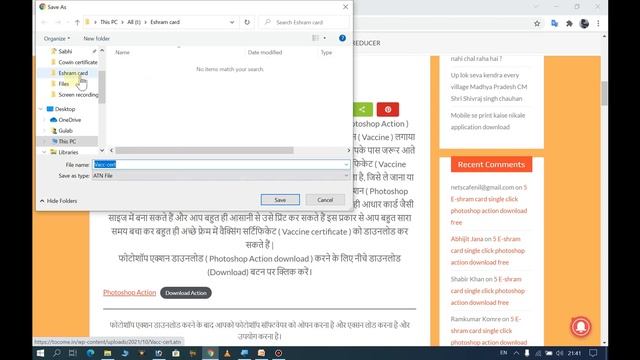Image resolution: width=640 pixels, height=360 pixels.
Task: Open 'Mobile se print kaise nikale' link
Action: click(488, 121)
